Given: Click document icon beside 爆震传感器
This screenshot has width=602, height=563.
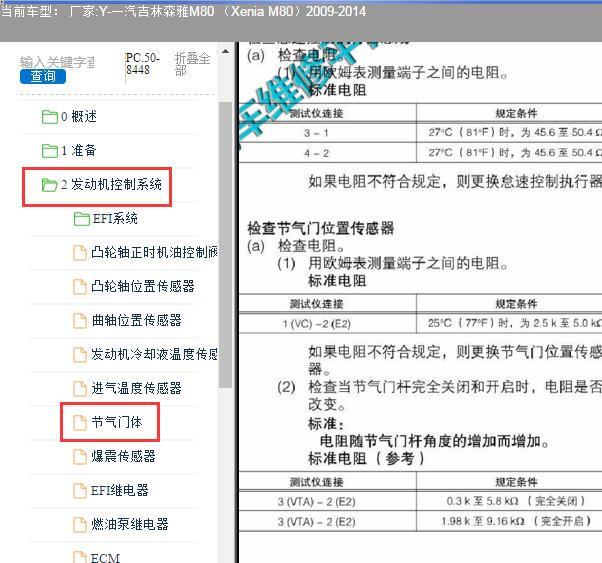Looking at the screenshot, I should pos(80,457).
